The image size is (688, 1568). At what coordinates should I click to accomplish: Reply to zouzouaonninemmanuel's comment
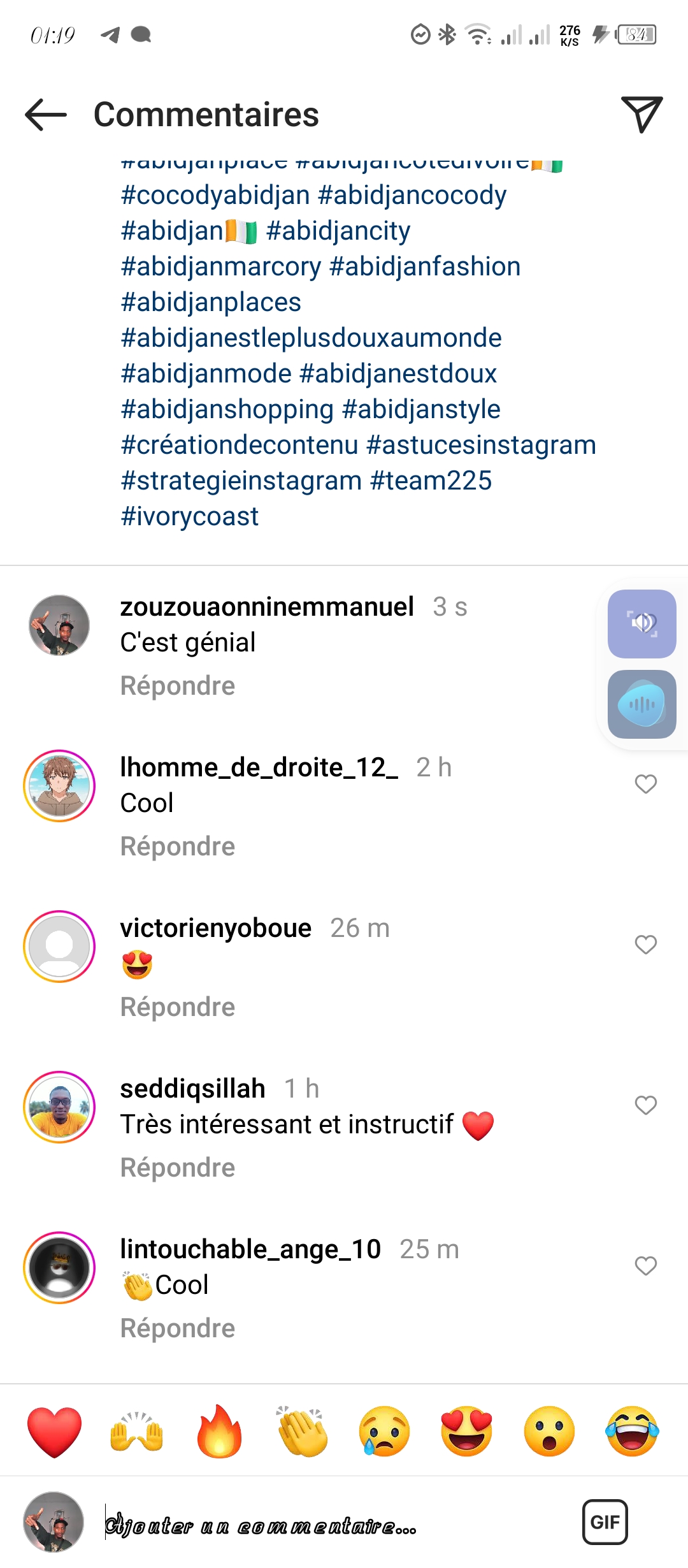(x=178, y=686)
